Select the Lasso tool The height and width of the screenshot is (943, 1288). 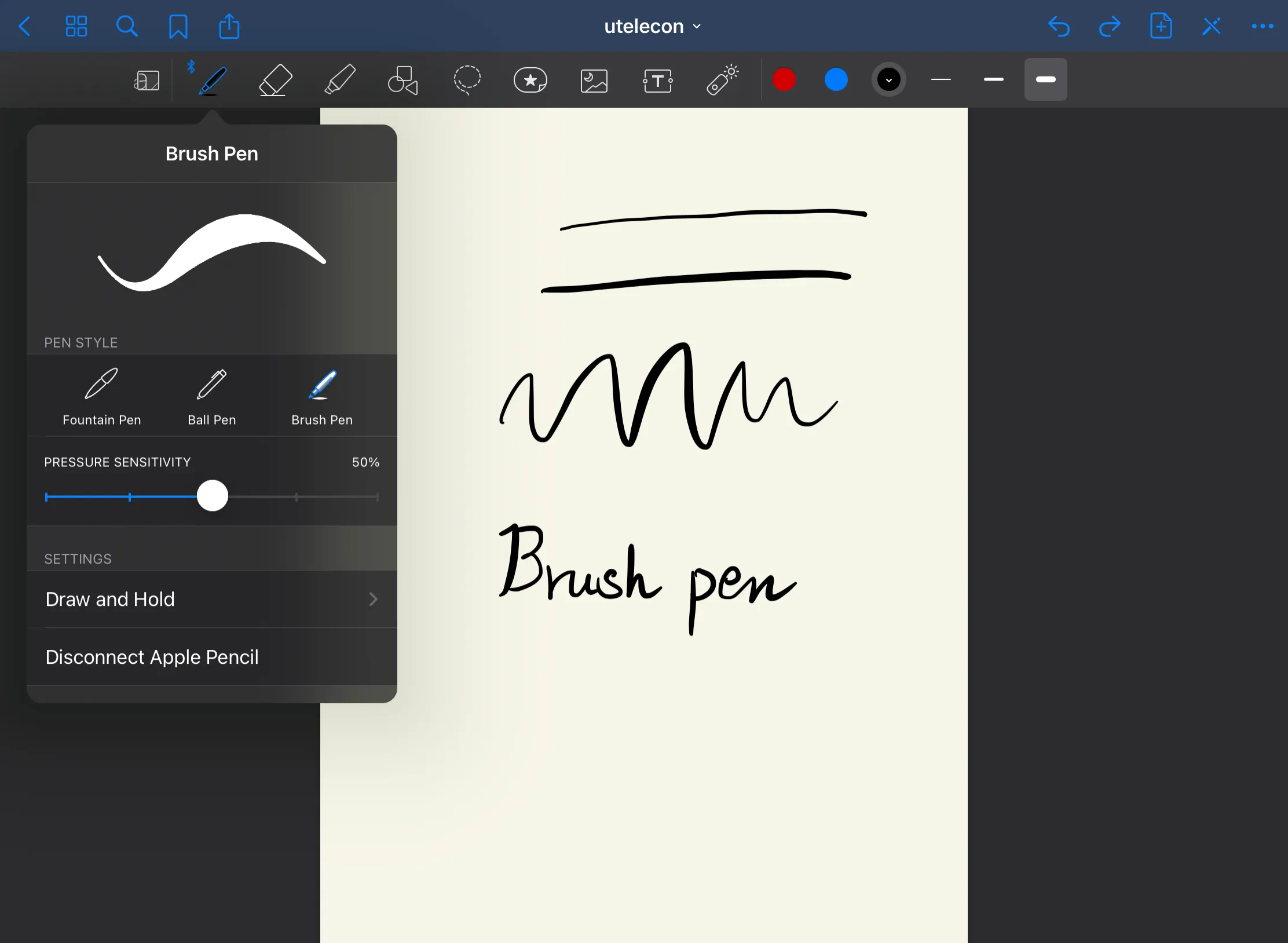[x=467, y=80]
